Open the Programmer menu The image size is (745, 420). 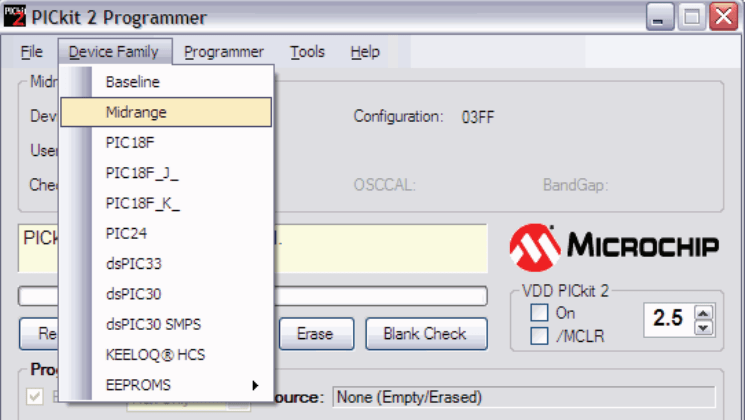click(224, 52)
